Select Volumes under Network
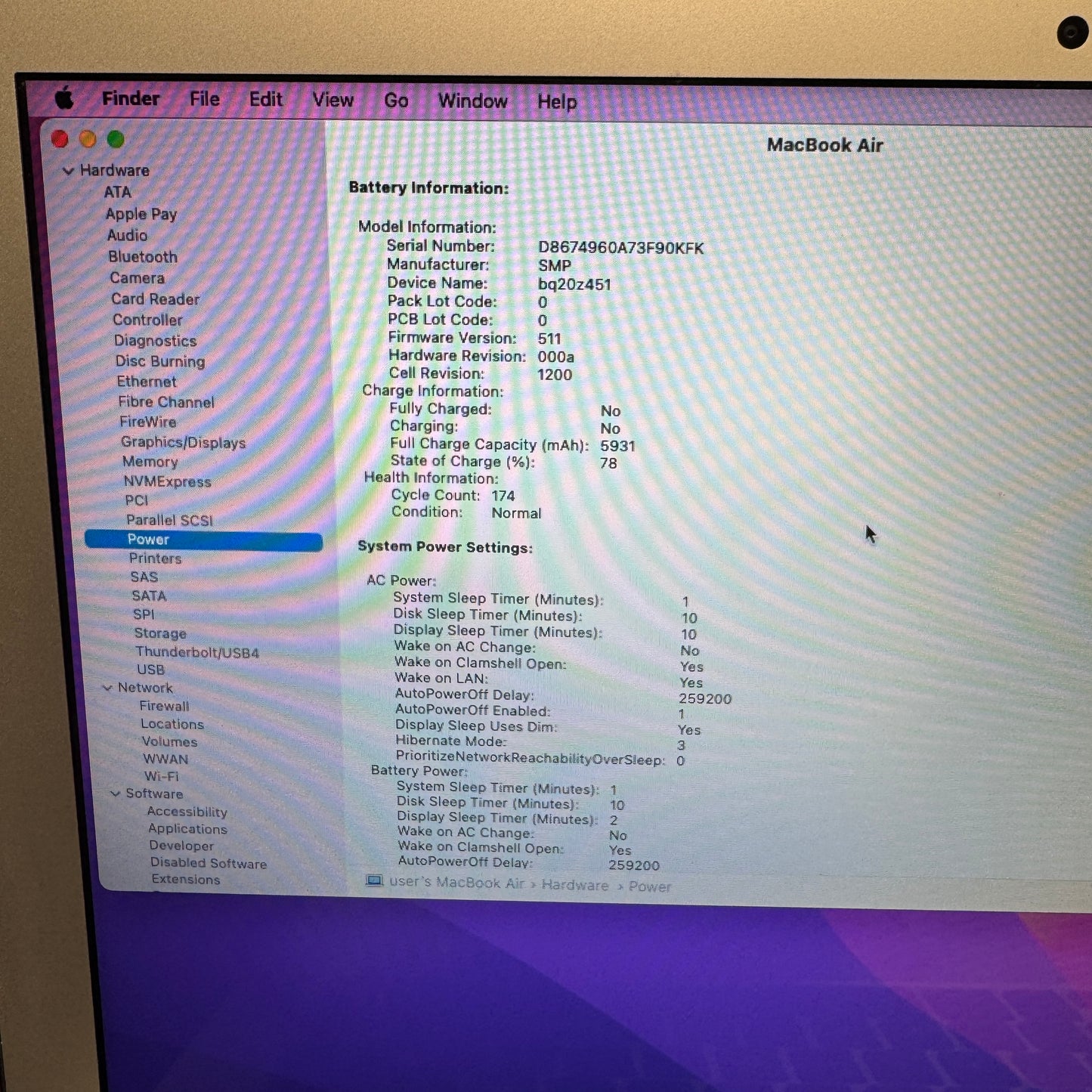Image resolution: width=1092 pixels, height=1092 pixels. 170,741
